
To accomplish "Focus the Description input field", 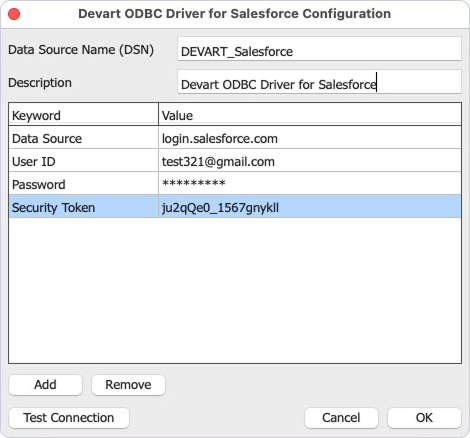I will coord(319,82).
